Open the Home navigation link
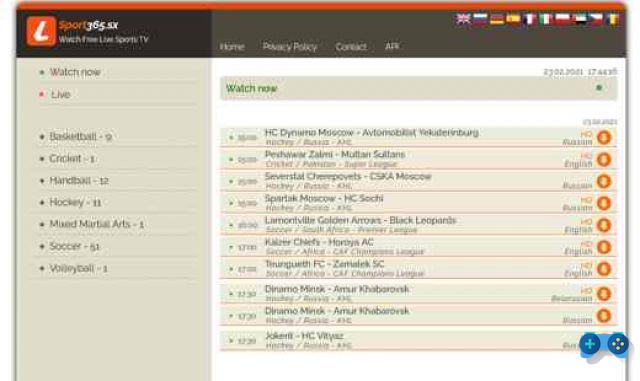 (232, 47)
